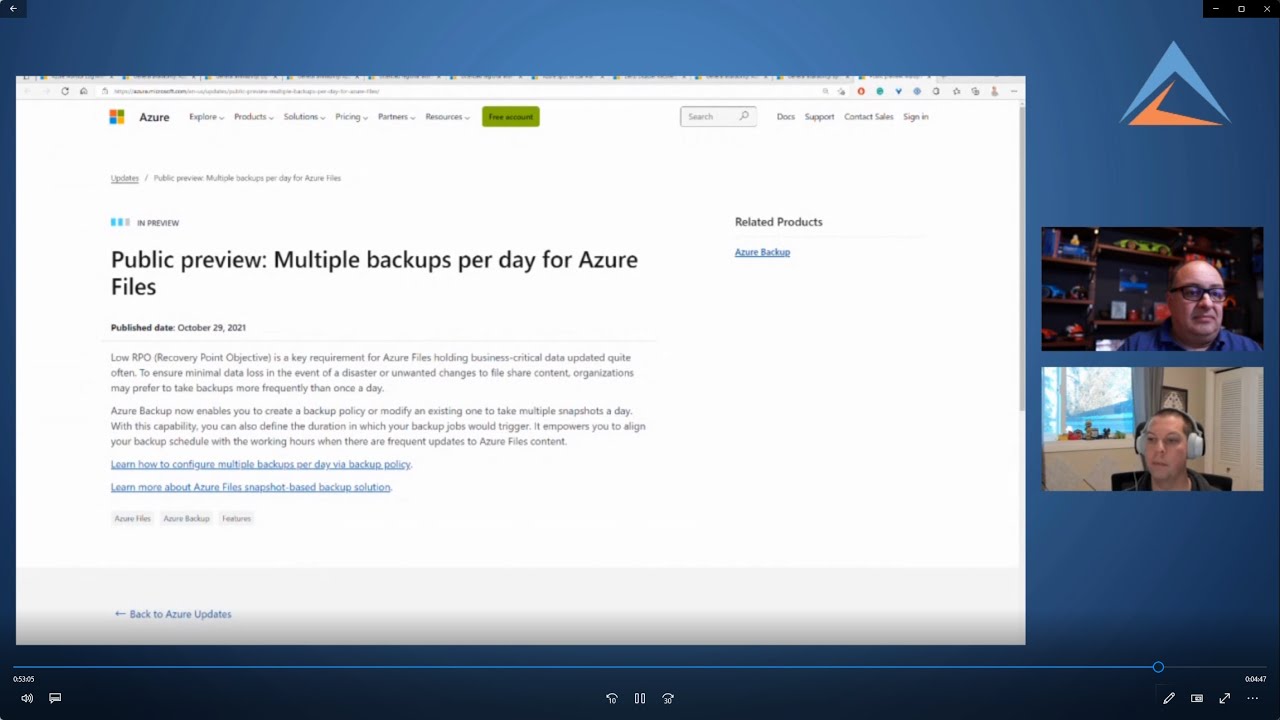
Task: Click the Free account button
Action: [x=510, y=117]
